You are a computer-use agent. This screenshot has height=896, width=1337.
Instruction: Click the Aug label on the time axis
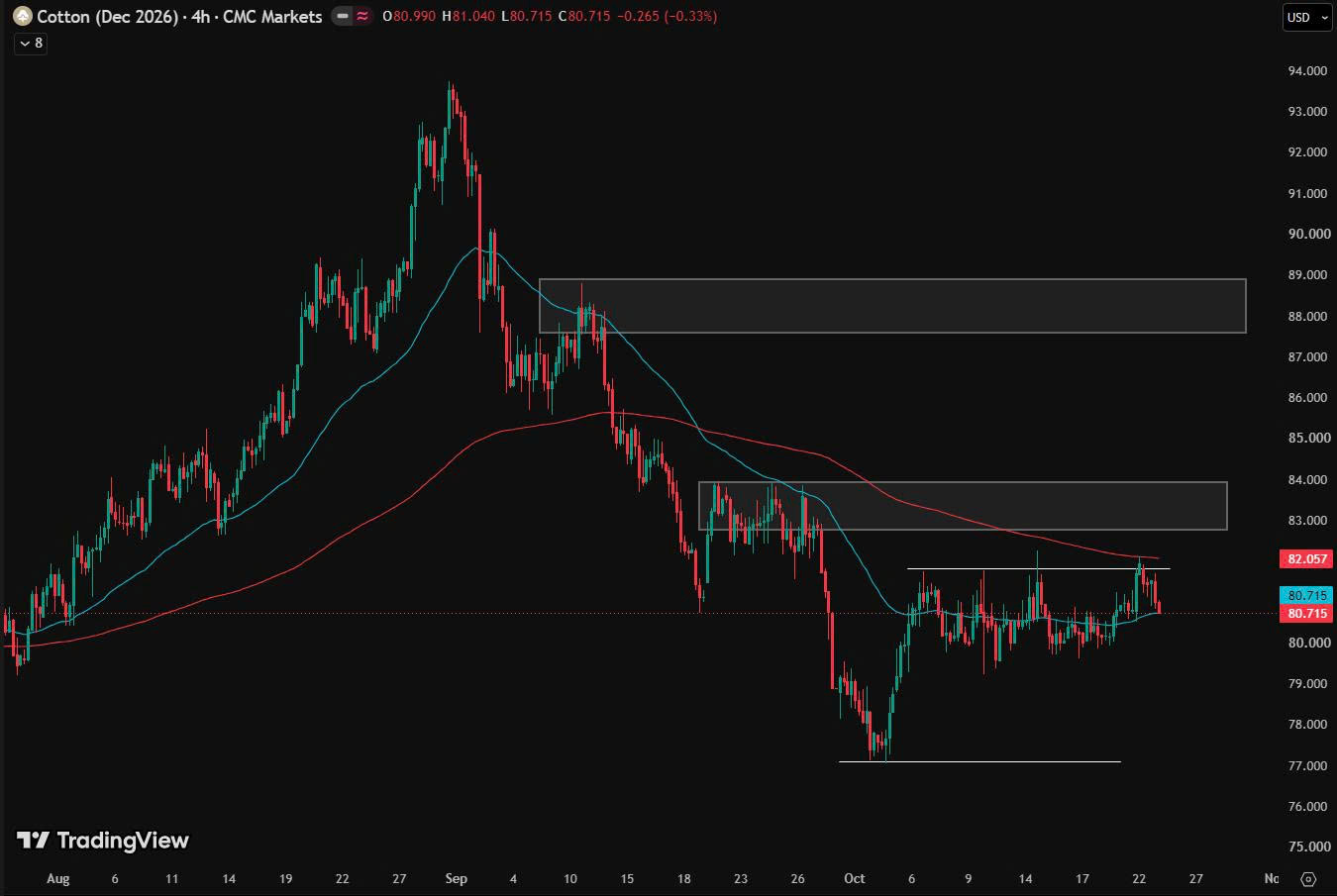tap(58, 878)
